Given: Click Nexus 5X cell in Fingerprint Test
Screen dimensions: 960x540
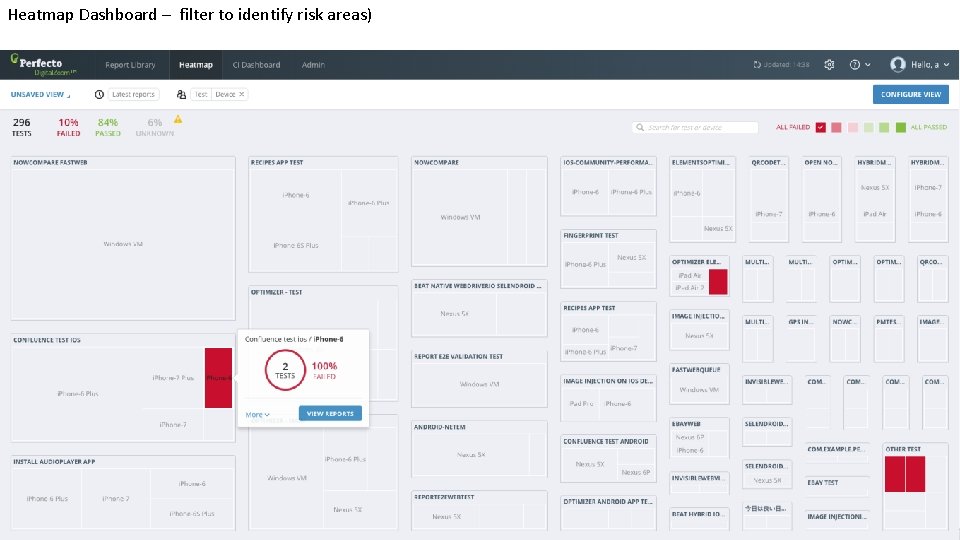Looking at the screenshot, I should (631, 257).
